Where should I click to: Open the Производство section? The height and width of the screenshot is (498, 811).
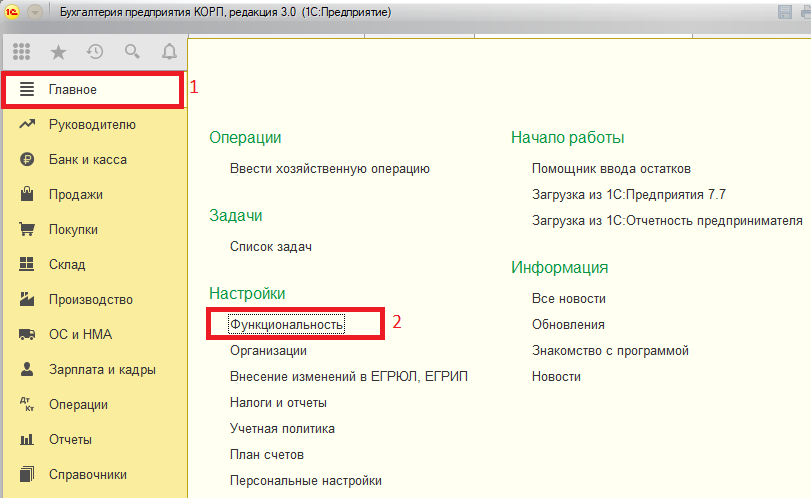[94, 299]
